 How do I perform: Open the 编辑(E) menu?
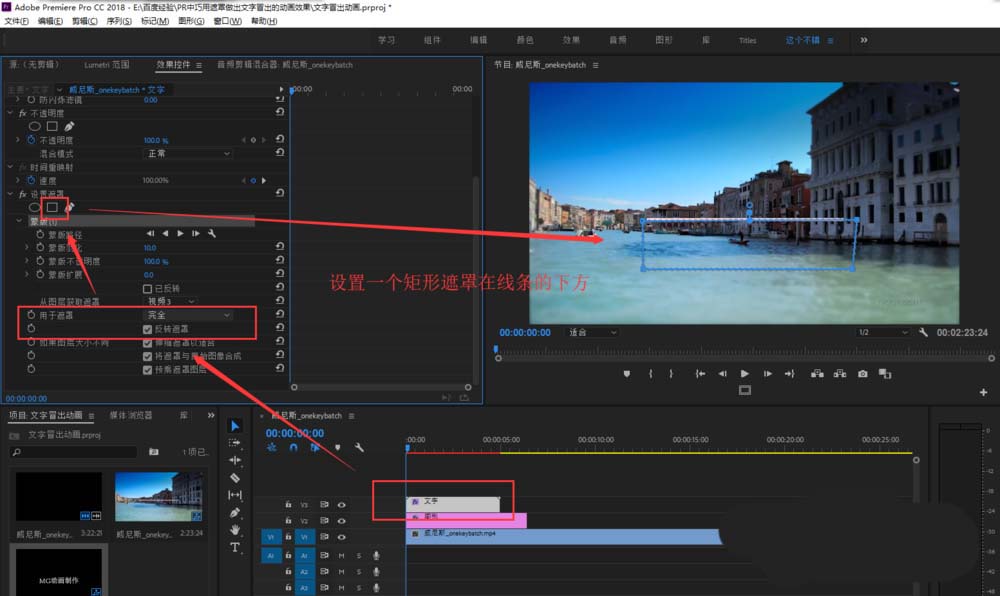(x=50, y=21)
